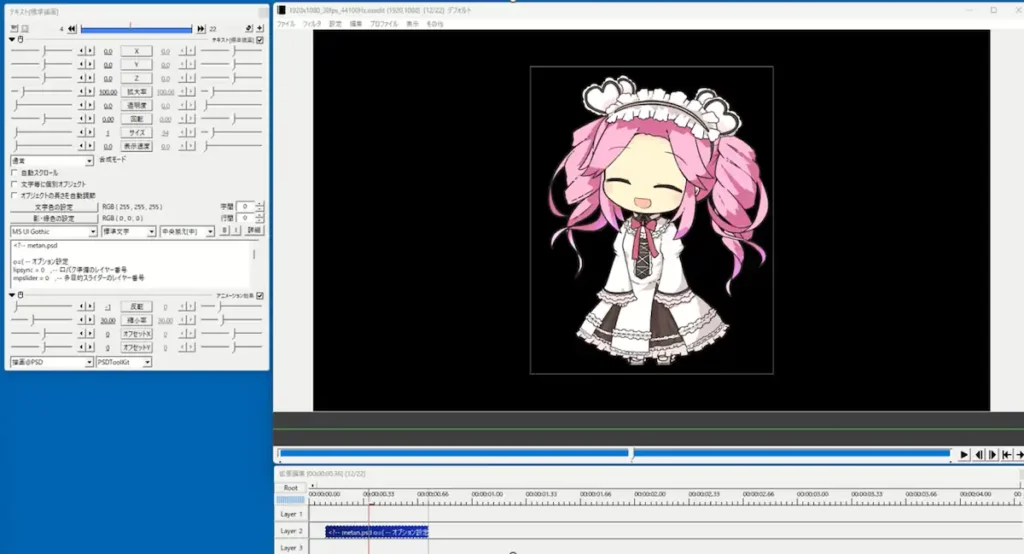1024x554 pixels.
Task: Collapse the animation effect section triangle
Action: tap(12, 295)
